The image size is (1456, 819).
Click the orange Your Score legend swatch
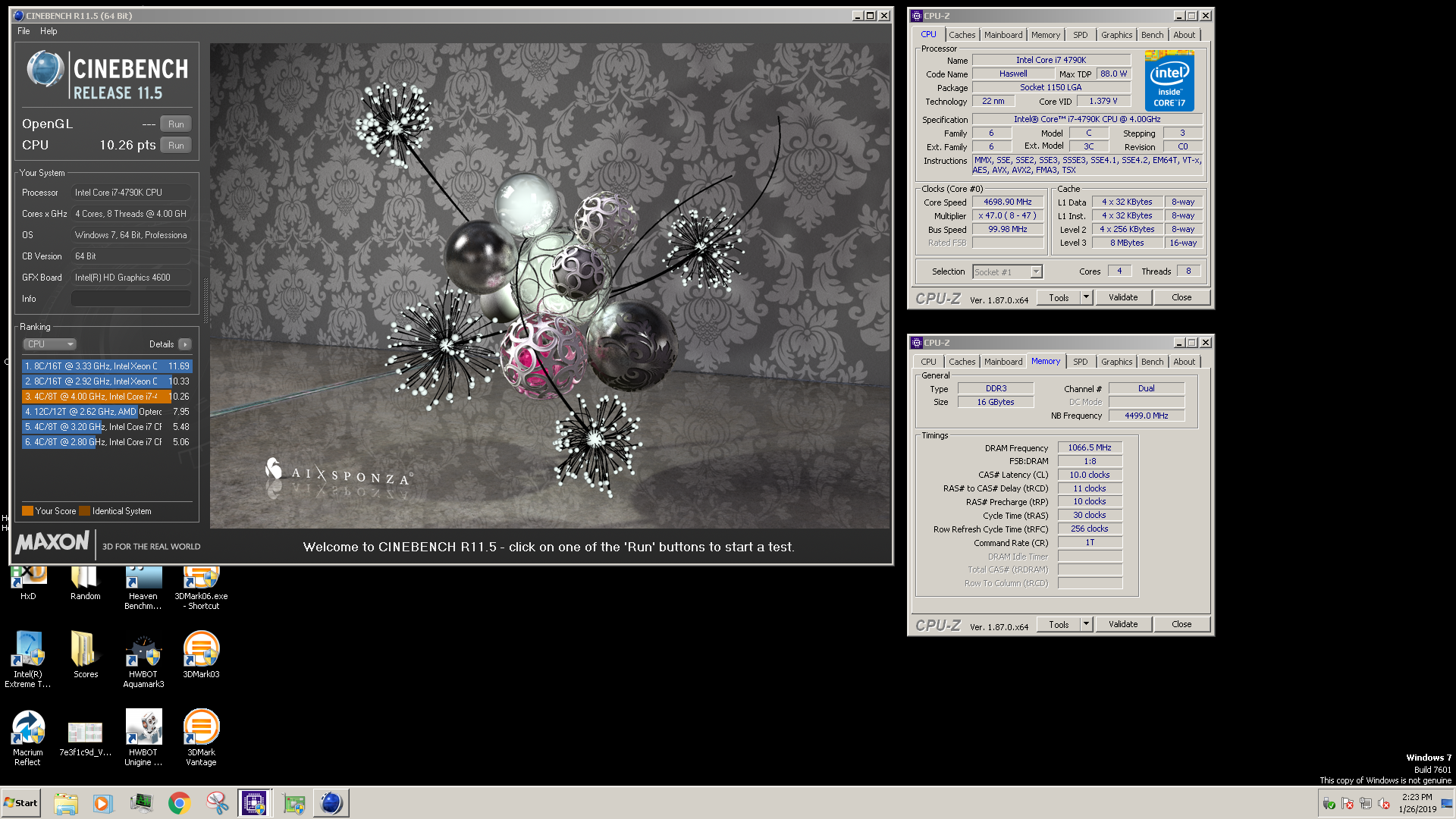[x=27, y=511]
